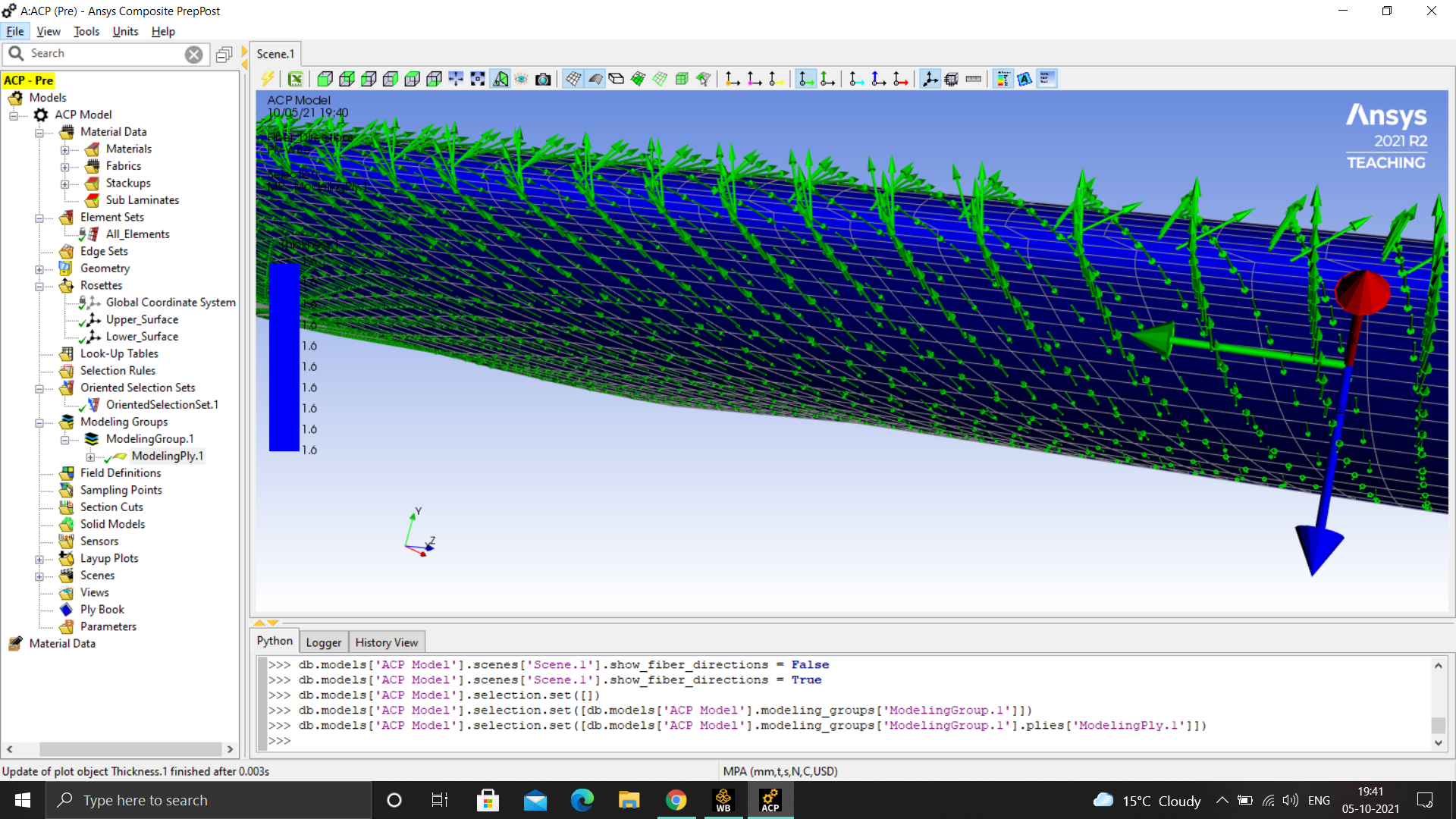The height and width of the screenshot is (819, 1456).
Task: Toggle the mesh edges display button
Action: point(573,79)
